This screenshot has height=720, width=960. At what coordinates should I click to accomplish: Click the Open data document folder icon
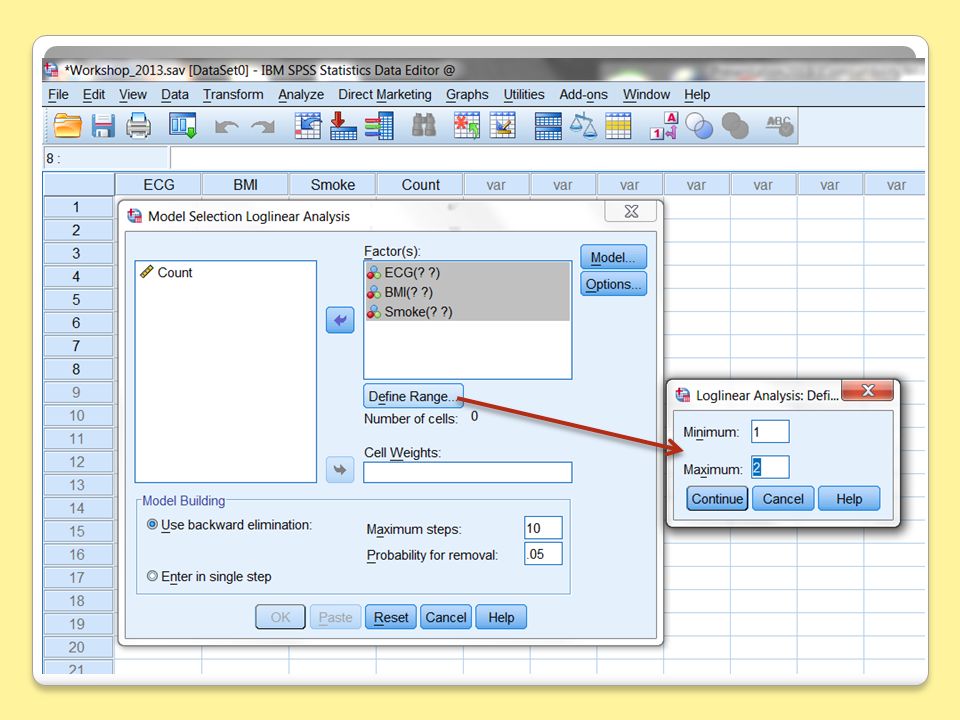67,126
